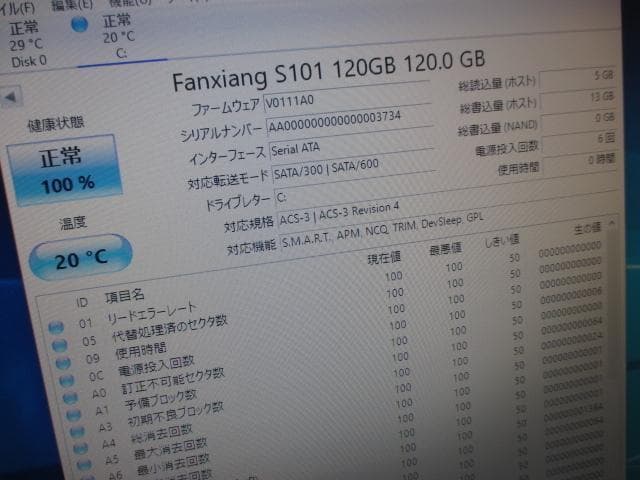Select the C: drive status icon
The height and width of the screenshot is (480, 640).
point(79,26)
